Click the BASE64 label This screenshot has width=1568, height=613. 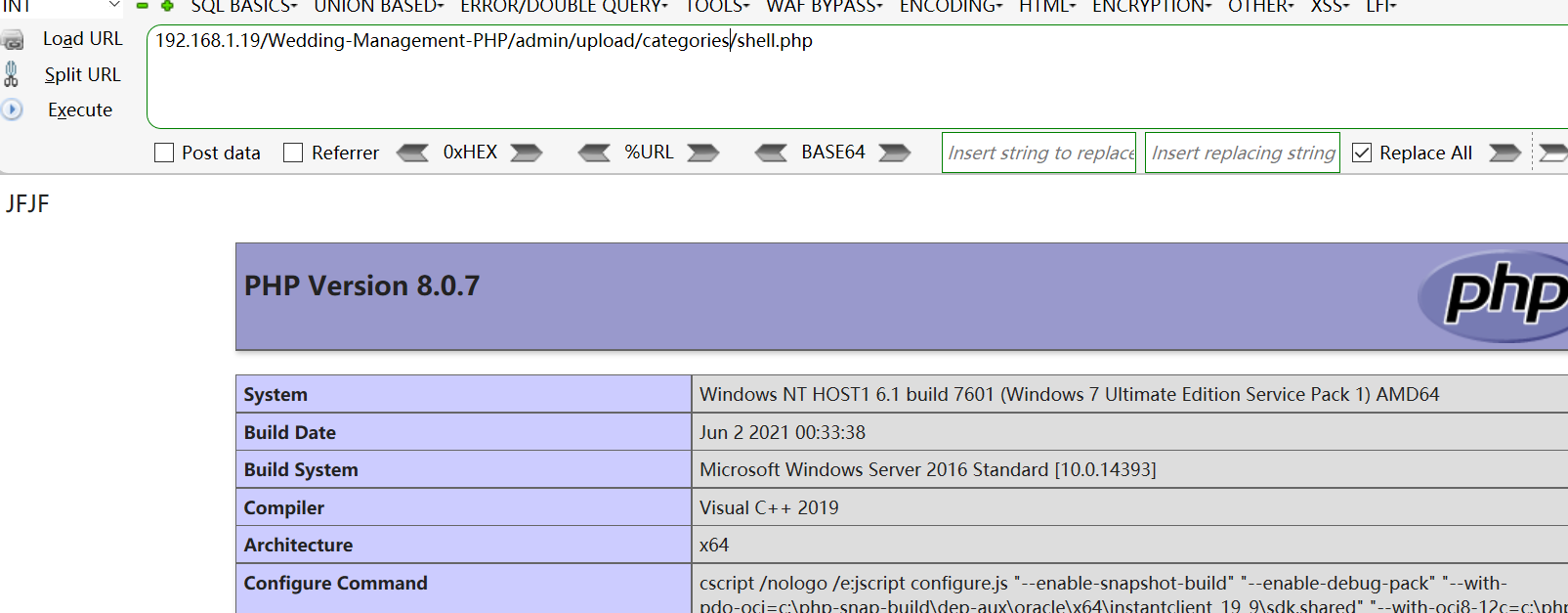tap(833, 152)
